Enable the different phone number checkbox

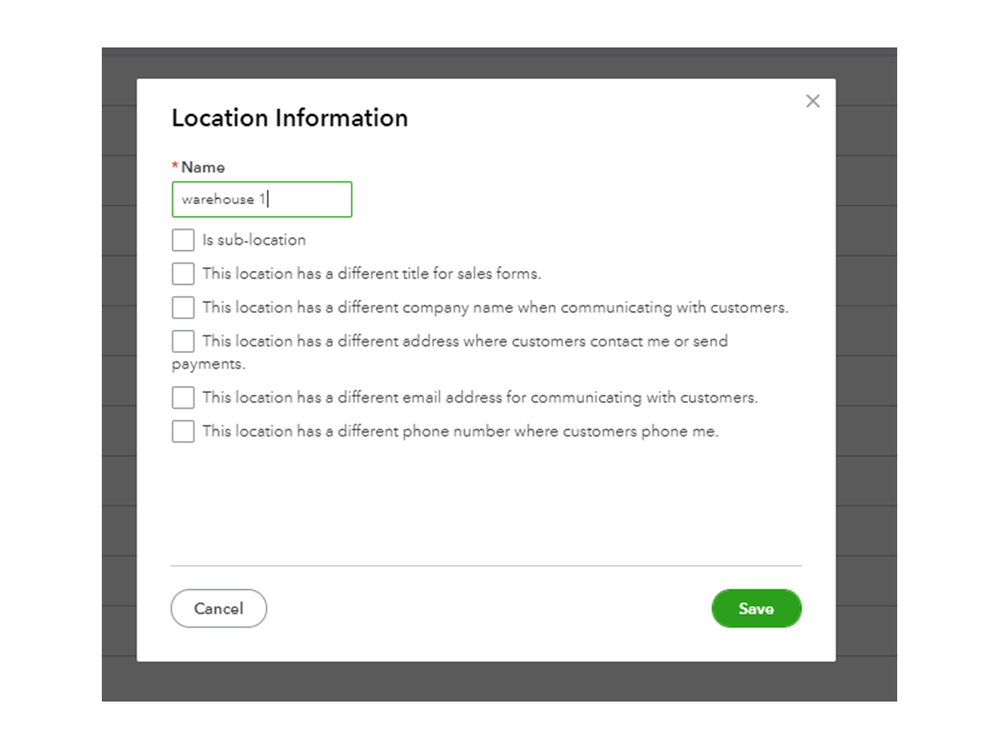coord(183,431)
